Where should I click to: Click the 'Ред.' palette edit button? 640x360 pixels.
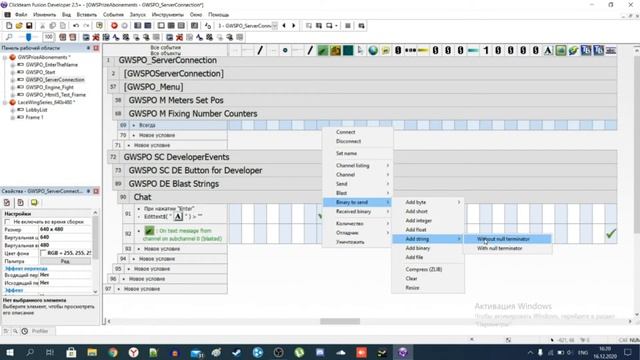(x=65, y=261)
